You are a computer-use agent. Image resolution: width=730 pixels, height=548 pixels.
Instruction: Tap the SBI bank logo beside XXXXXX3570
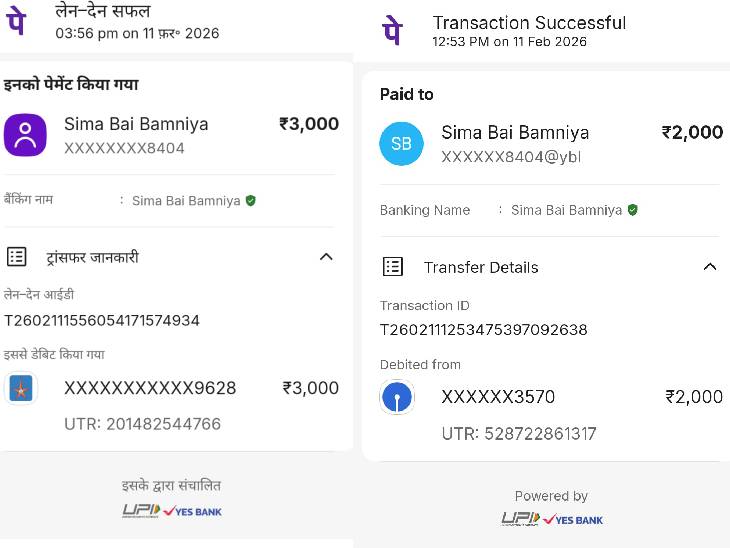(397, 397)
